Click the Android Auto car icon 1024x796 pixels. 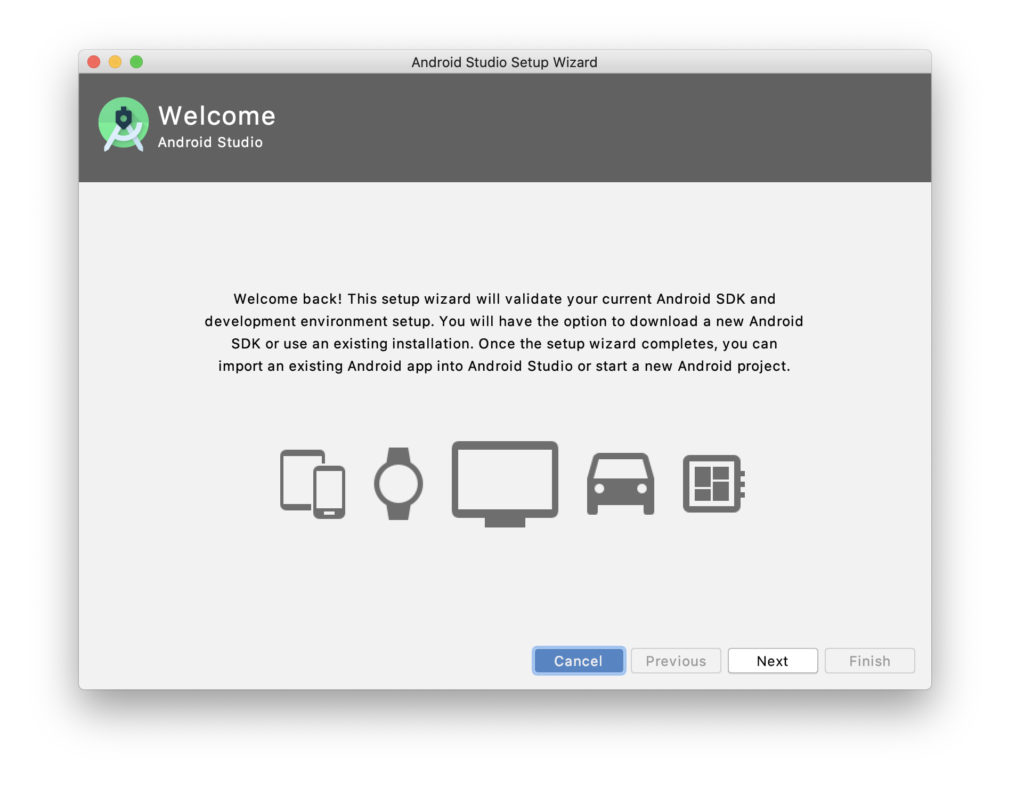click(620, 484)
